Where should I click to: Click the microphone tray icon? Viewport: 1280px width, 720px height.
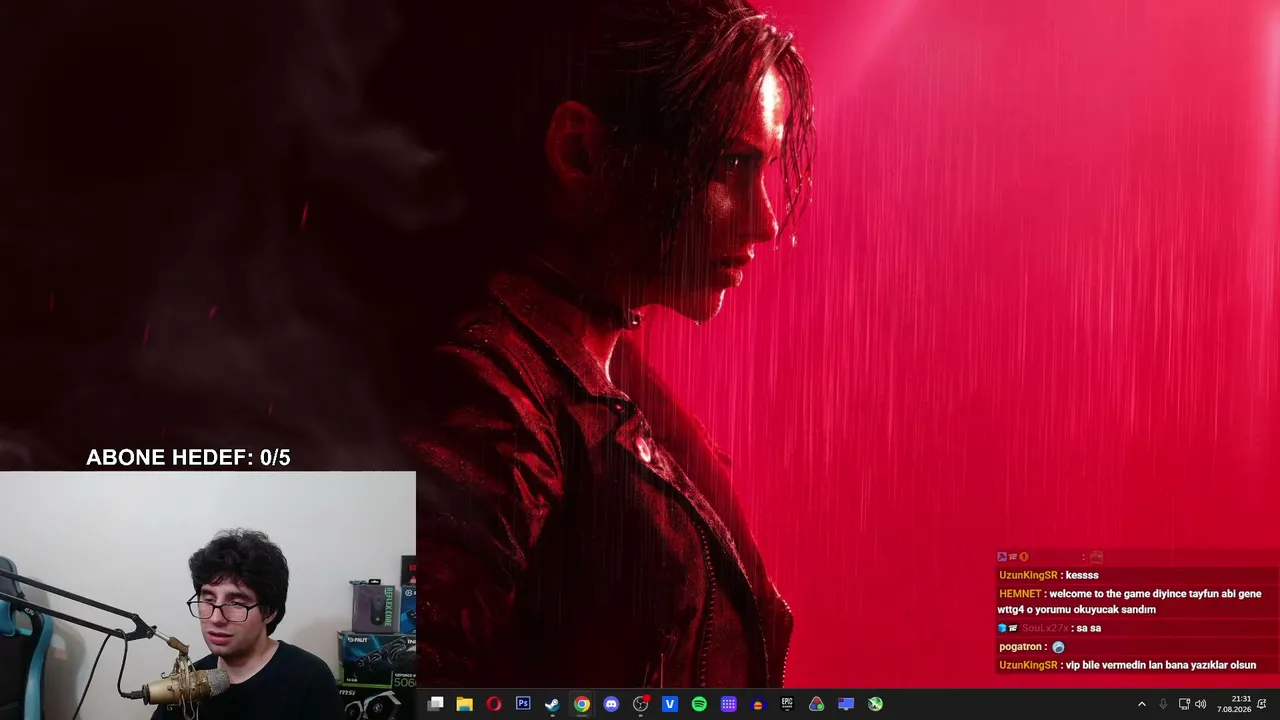click(x=1163, y=704)
